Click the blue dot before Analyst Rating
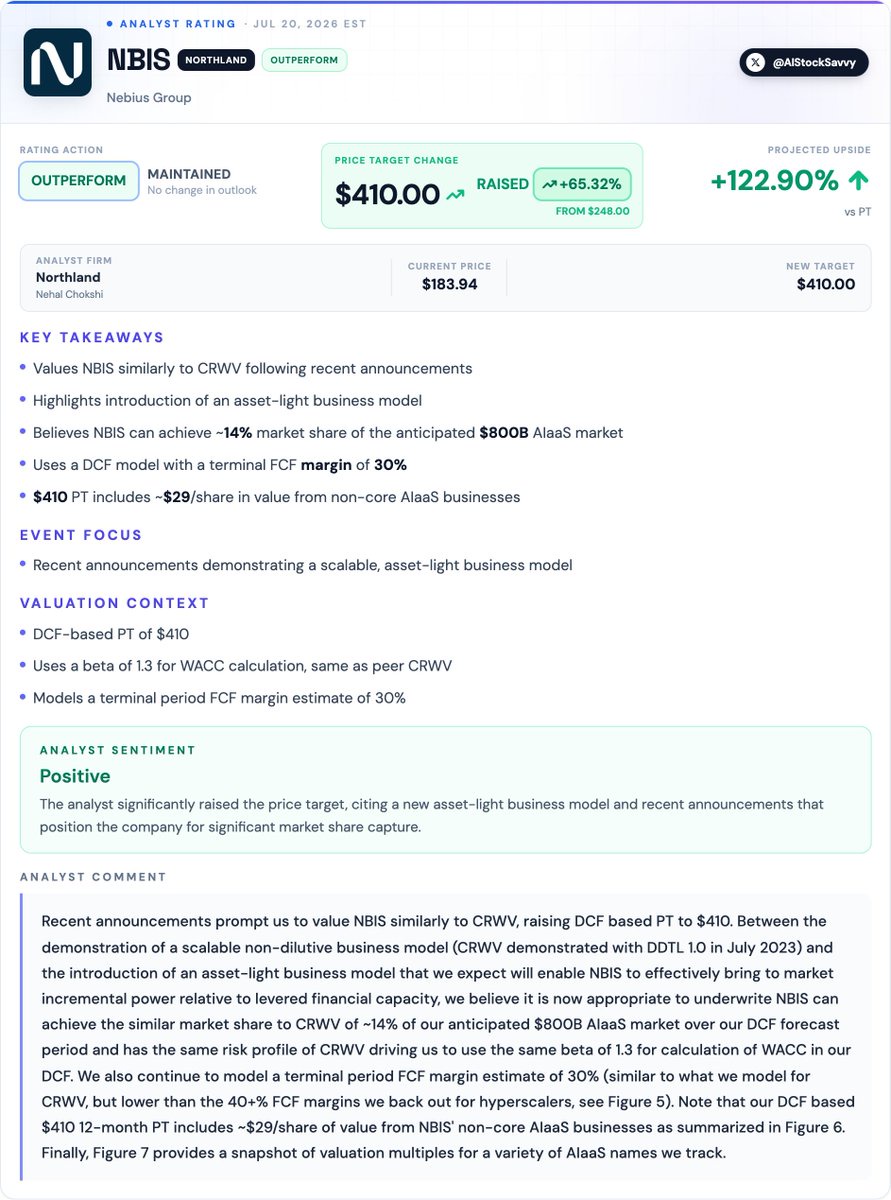The height and width of the screenshot is (1200, 891). (x=110, y=23)
